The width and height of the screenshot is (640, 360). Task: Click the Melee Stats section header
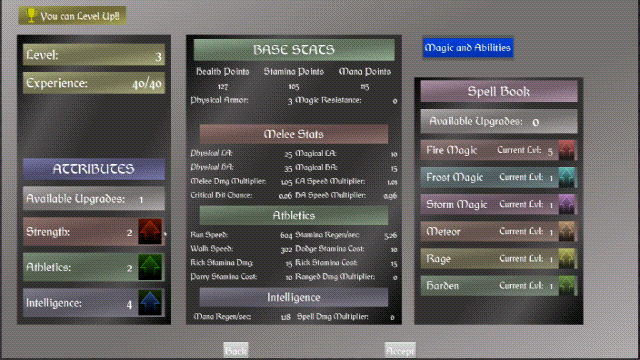pyautogui.click(x=294, y=134)
